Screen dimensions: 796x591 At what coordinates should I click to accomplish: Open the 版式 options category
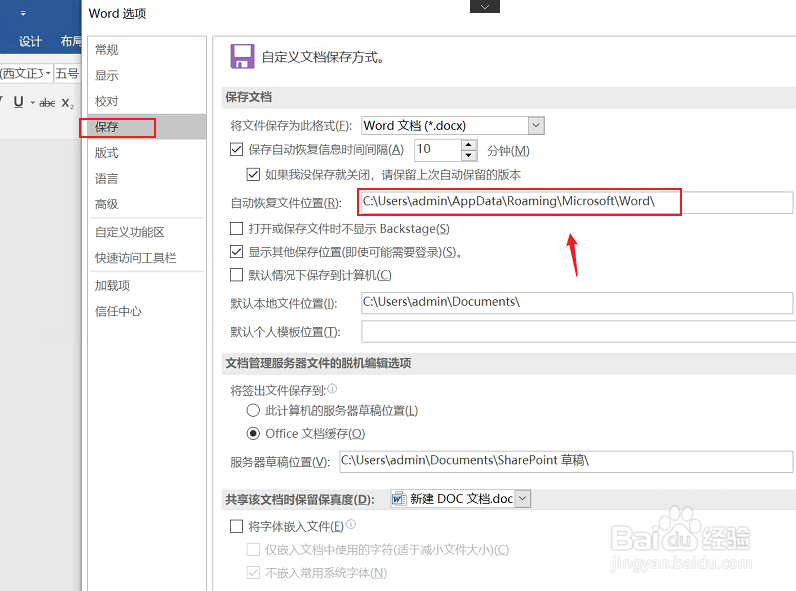(147, 153)
